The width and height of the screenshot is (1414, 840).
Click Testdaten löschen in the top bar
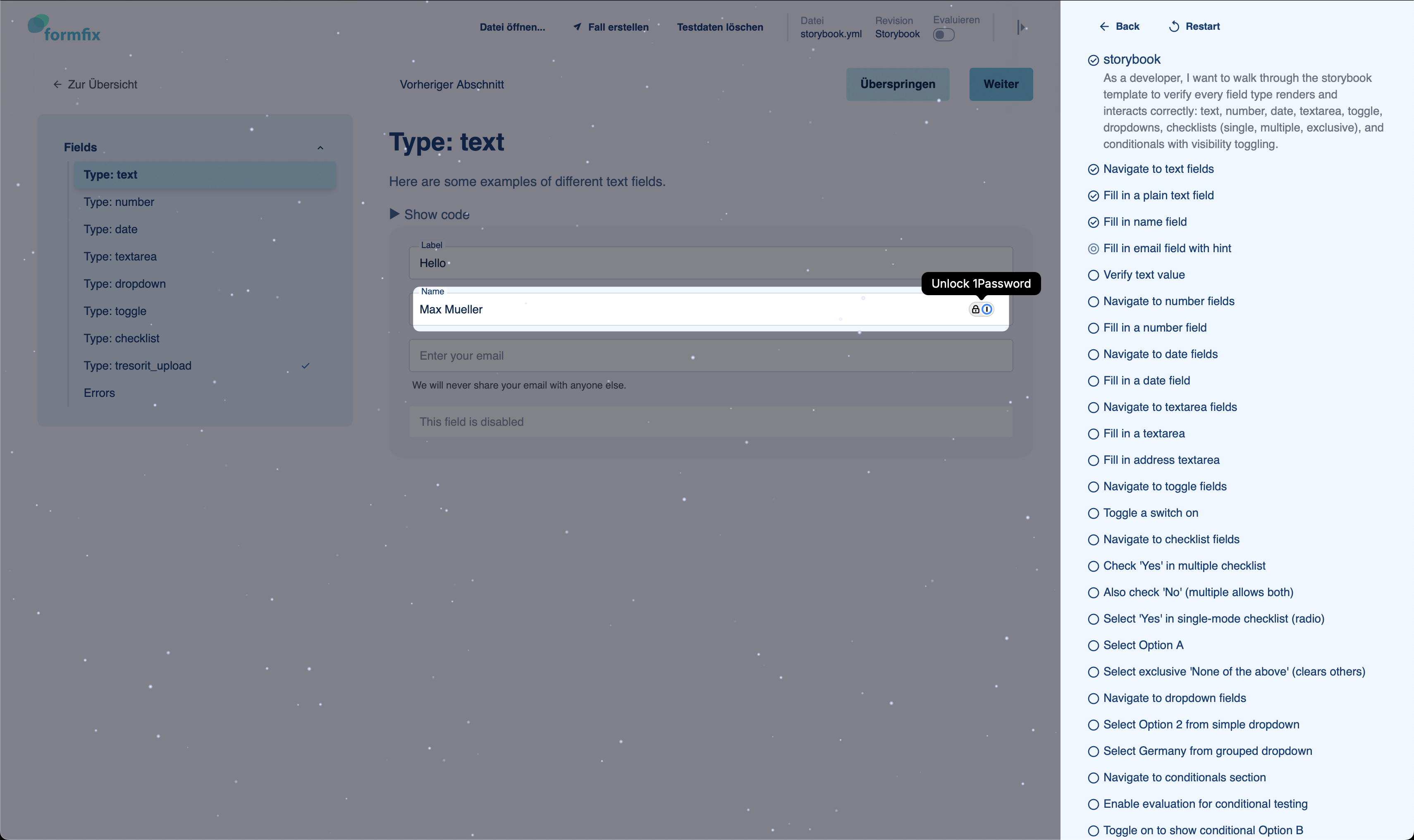pos(719,26)
